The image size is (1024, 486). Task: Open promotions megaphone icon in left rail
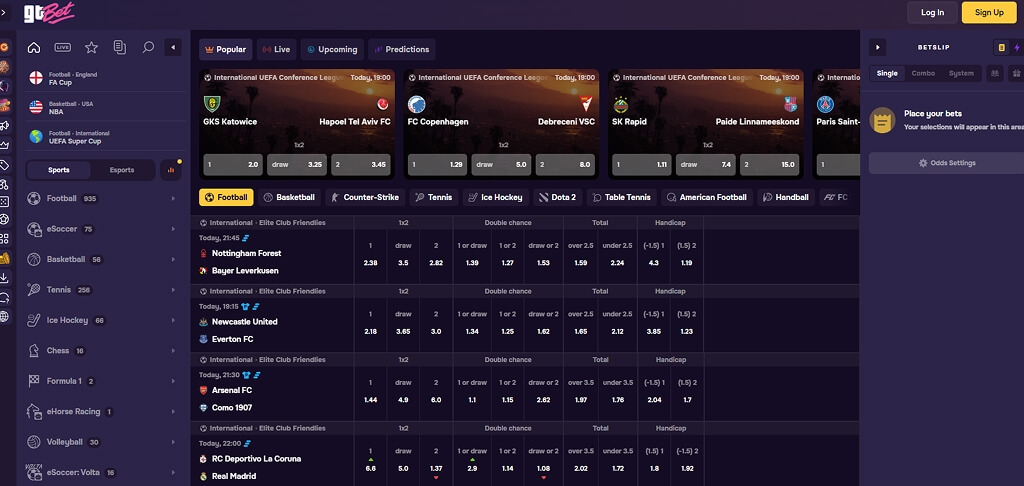pos(5,125)
